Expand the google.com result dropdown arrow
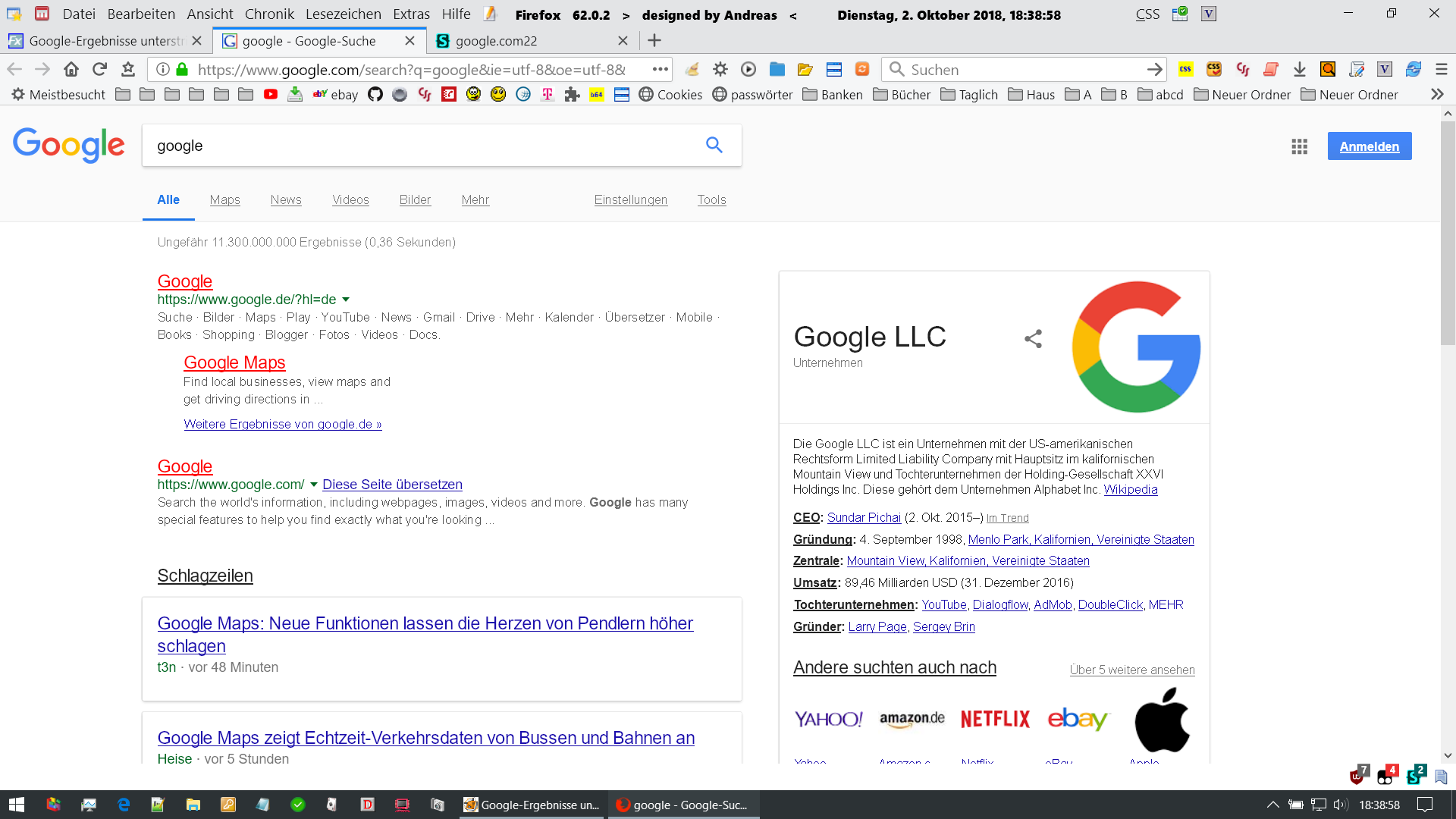This screenshot has width=1456, height=819. pos(314,485)
